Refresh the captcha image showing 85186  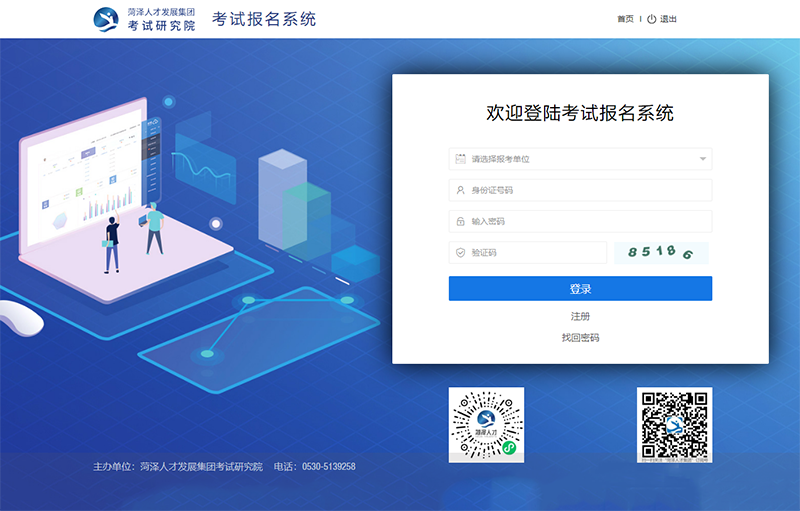[x=661, y=253]
